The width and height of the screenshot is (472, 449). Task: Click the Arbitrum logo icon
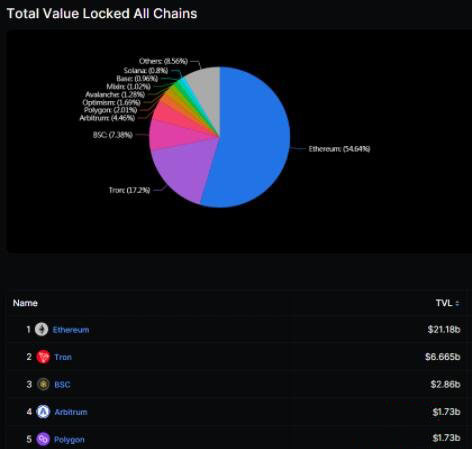pos(43,412)
